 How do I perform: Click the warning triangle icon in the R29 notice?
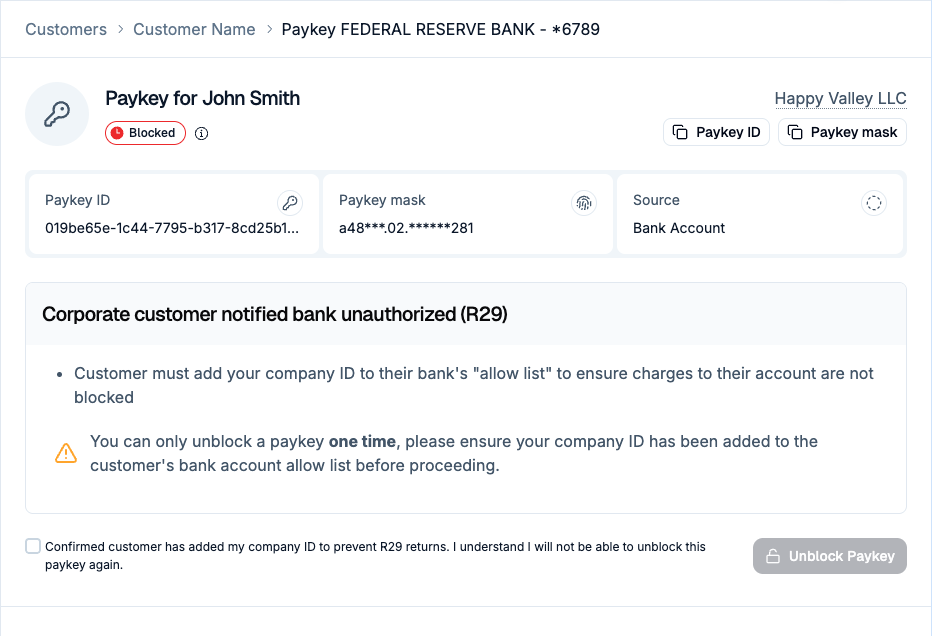coord(66,452)
